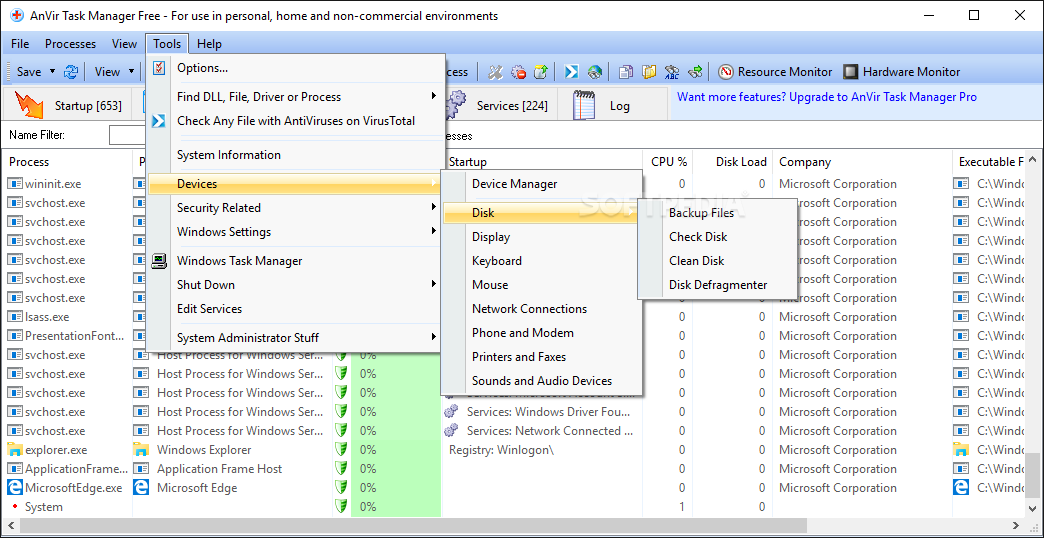The width and height of the screenshot is (1044, 538).
Task: Choose Check Disk menu entry
Action: click(697, 237)
